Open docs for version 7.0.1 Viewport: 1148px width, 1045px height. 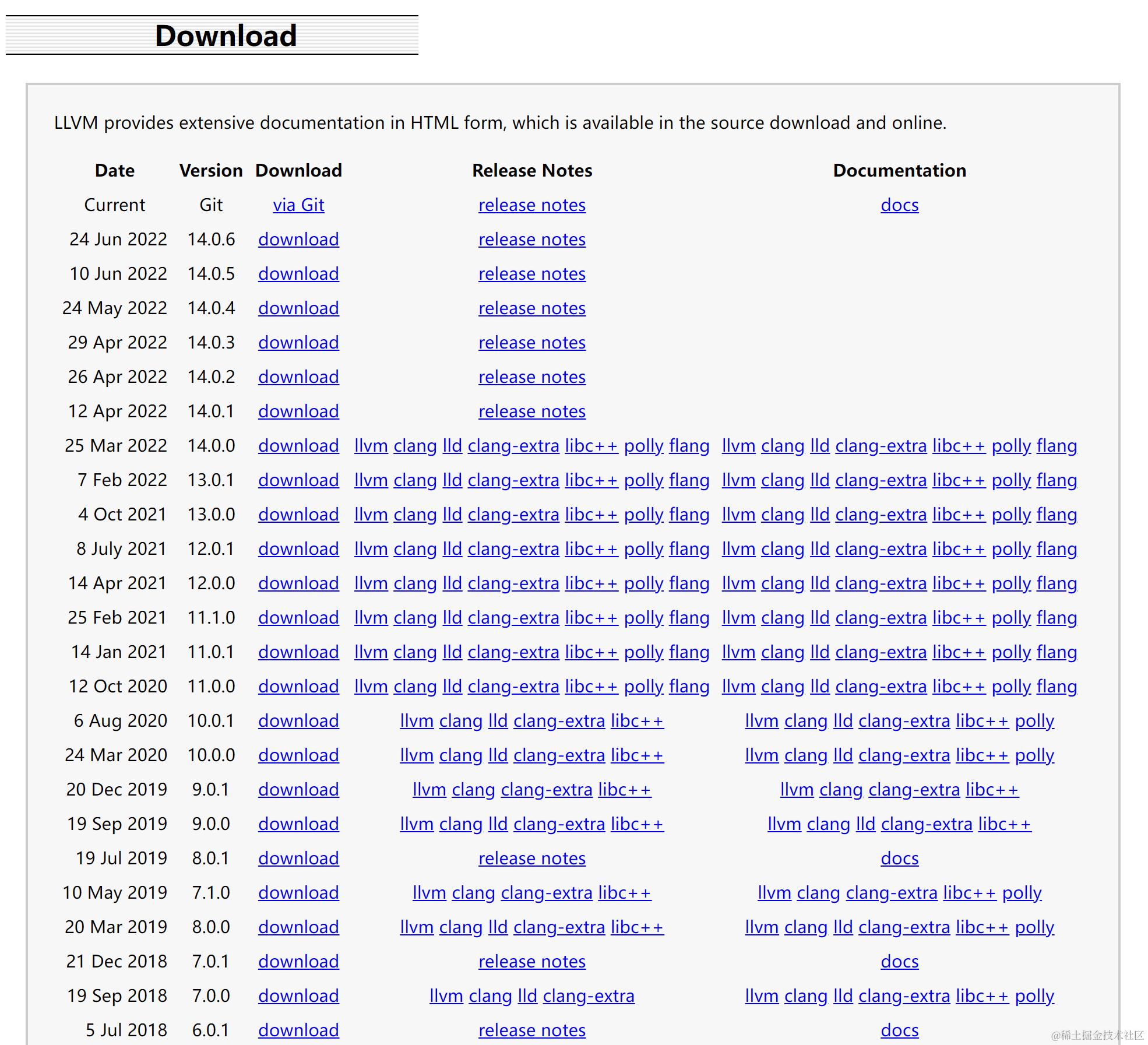899,962
